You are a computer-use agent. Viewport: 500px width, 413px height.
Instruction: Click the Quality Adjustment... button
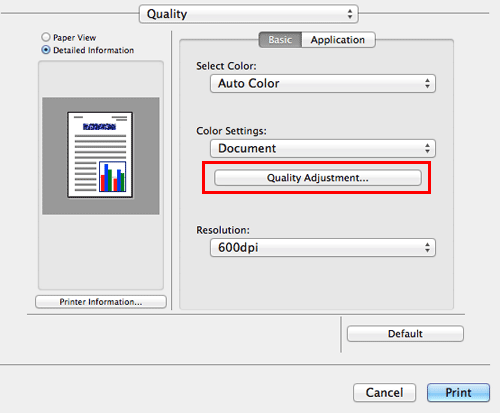click(x=318, y=178)
